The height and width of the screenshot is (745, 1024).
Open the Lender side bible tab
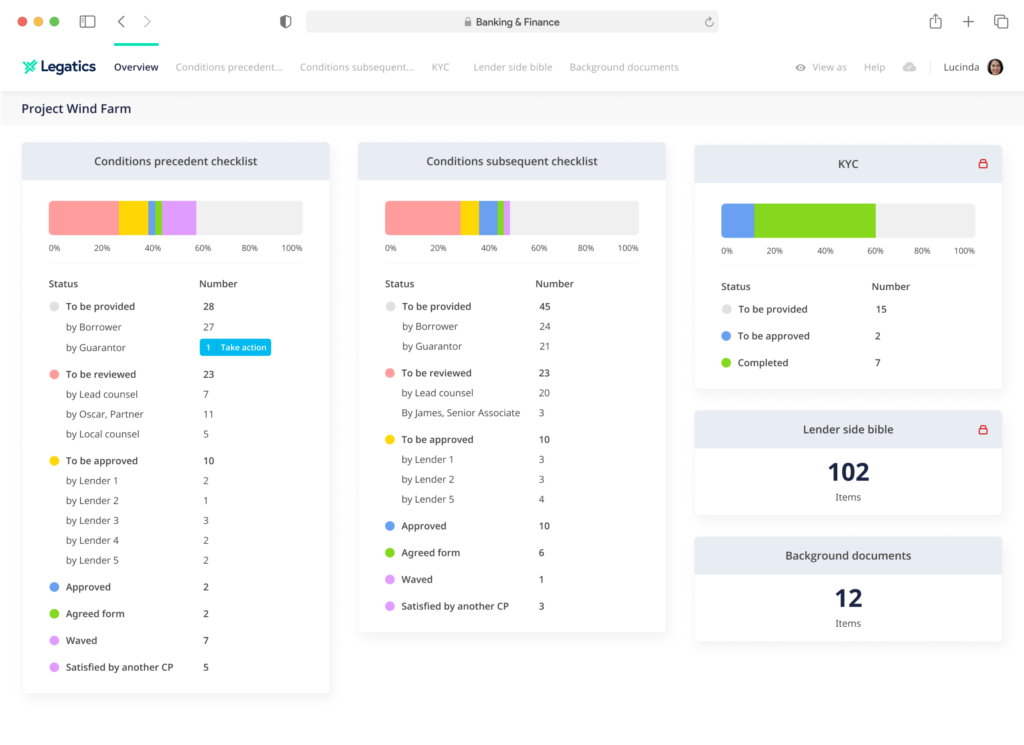(512, 67)
